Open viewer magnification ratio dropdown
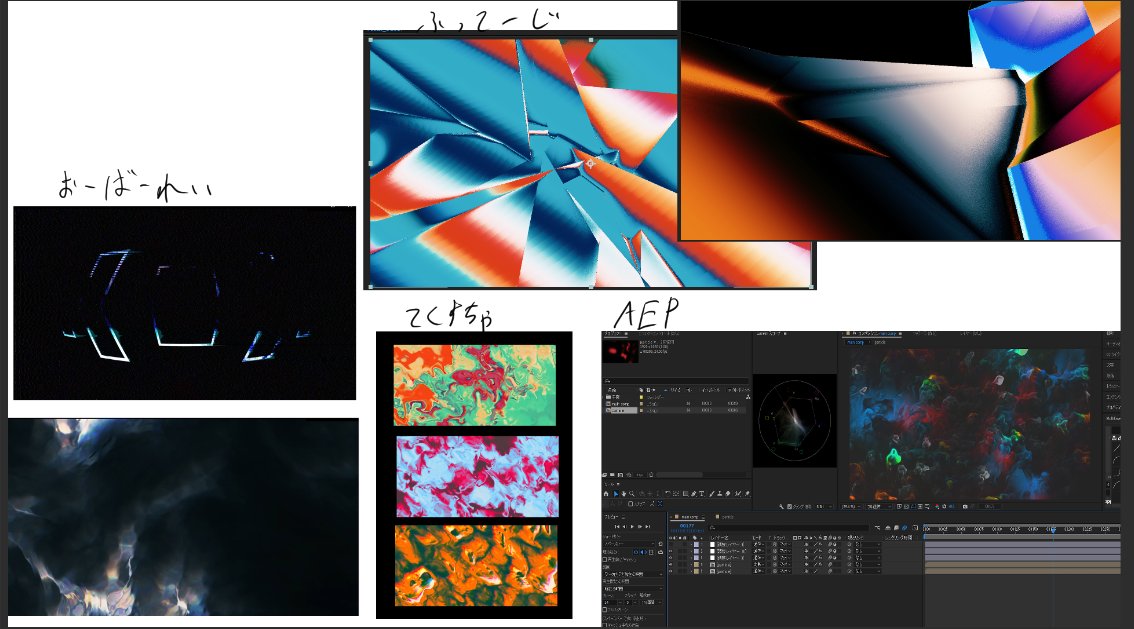 click(x=851, y=507)
